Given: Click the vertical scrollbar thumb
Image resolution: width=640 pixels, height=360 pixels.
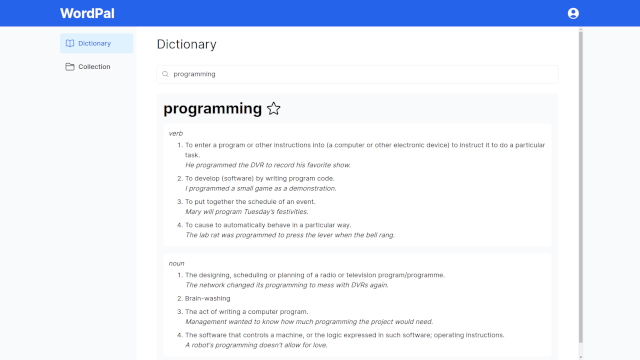Looking at the screenshot, I should [x=580, y=186].
